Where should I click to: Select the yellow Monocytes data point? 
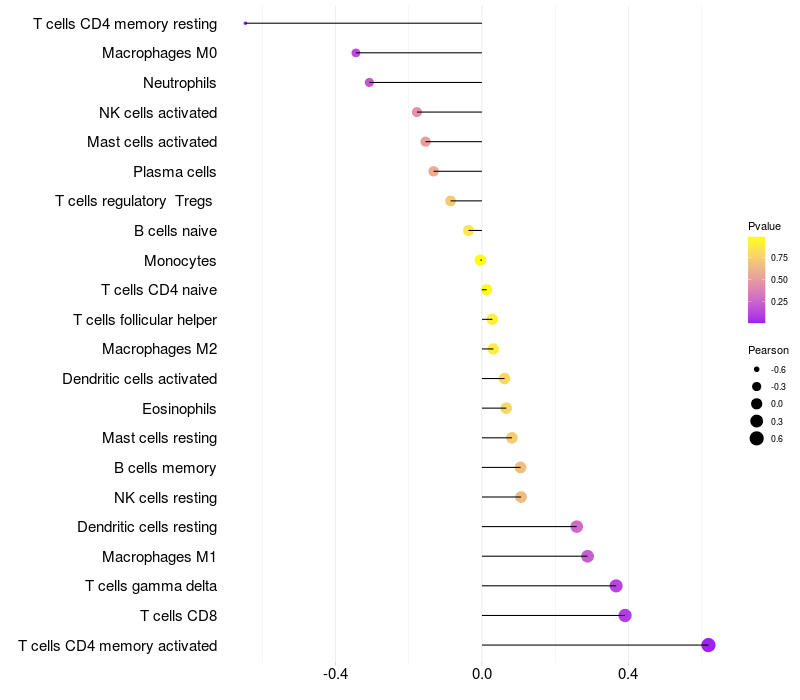tap(480, 260)
